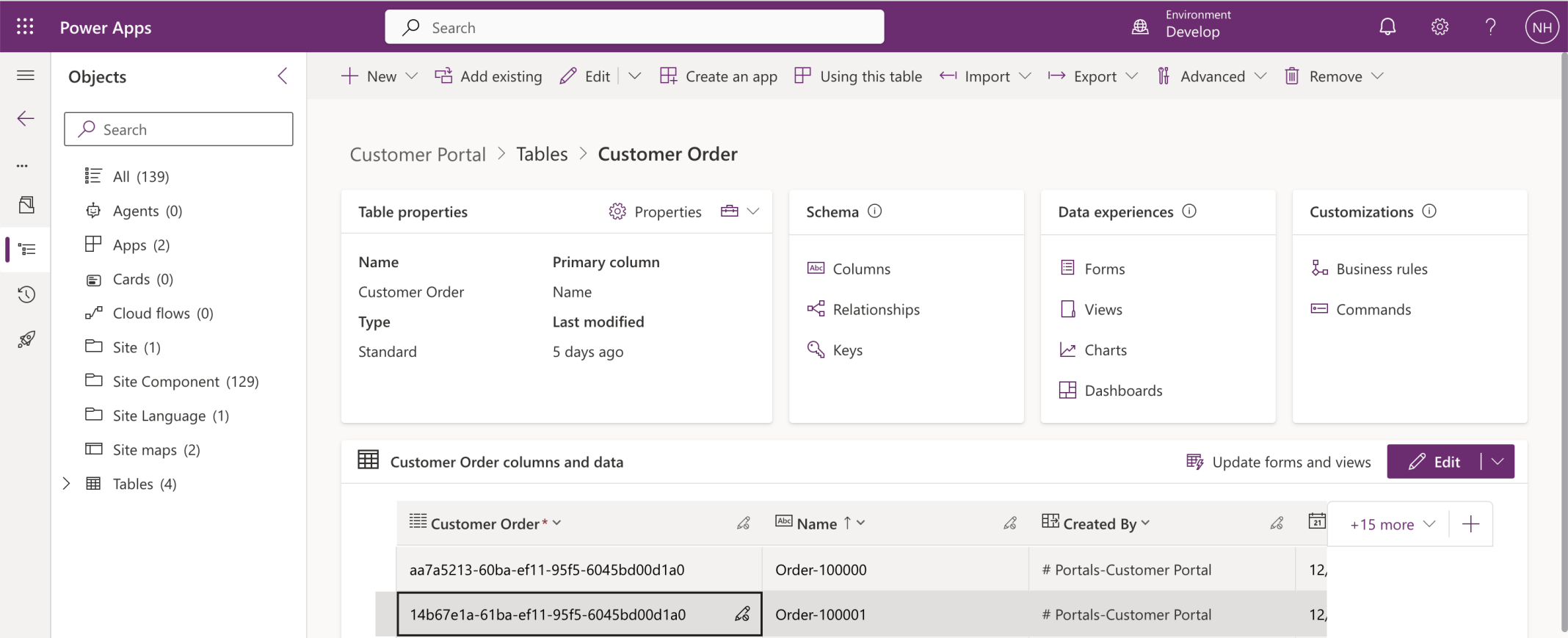The width and height of the screenshot is (1568, 638).
Task: Open the app launcher waffle icon
Action: click(25, 27)
